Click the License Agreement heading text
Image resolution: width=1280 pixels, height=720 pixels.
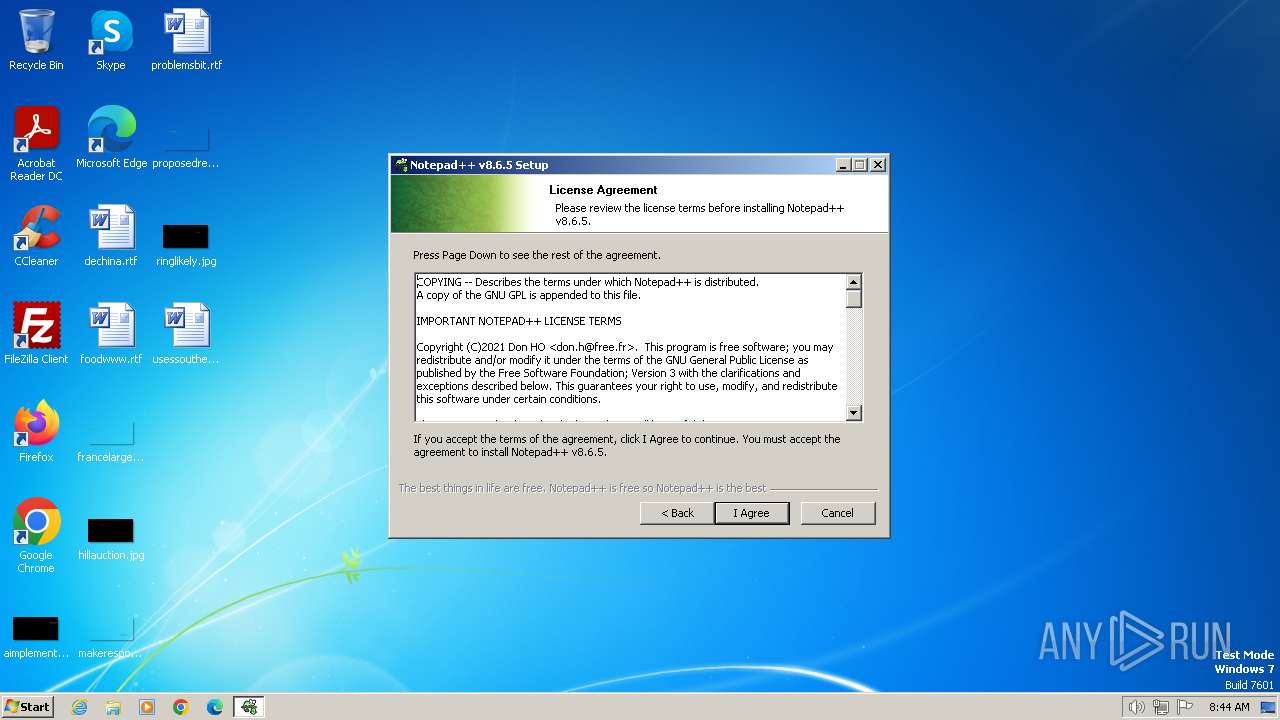[x=603, y=190]
